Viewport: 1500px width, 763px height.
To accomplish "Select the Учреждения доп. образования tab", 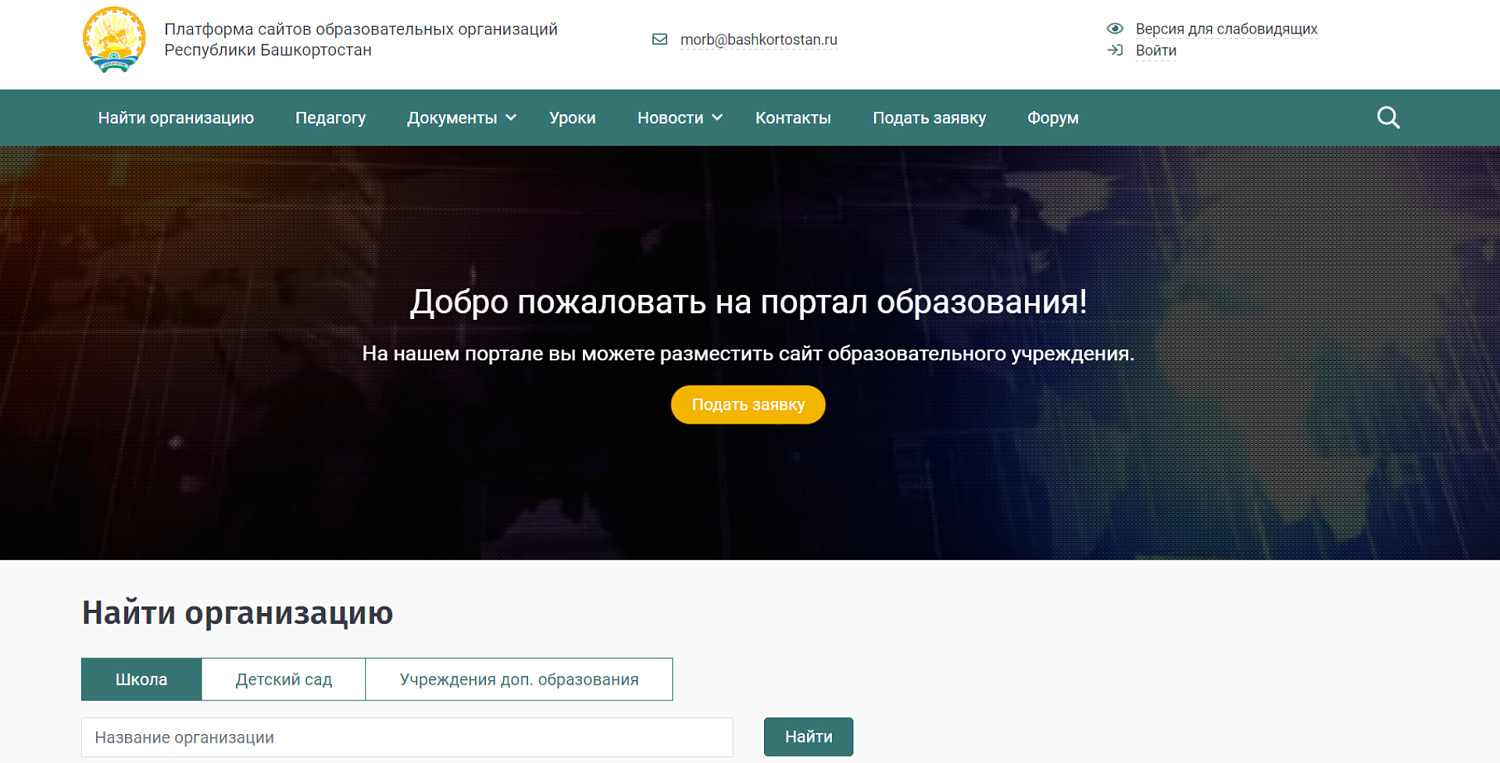I will 519,679.
